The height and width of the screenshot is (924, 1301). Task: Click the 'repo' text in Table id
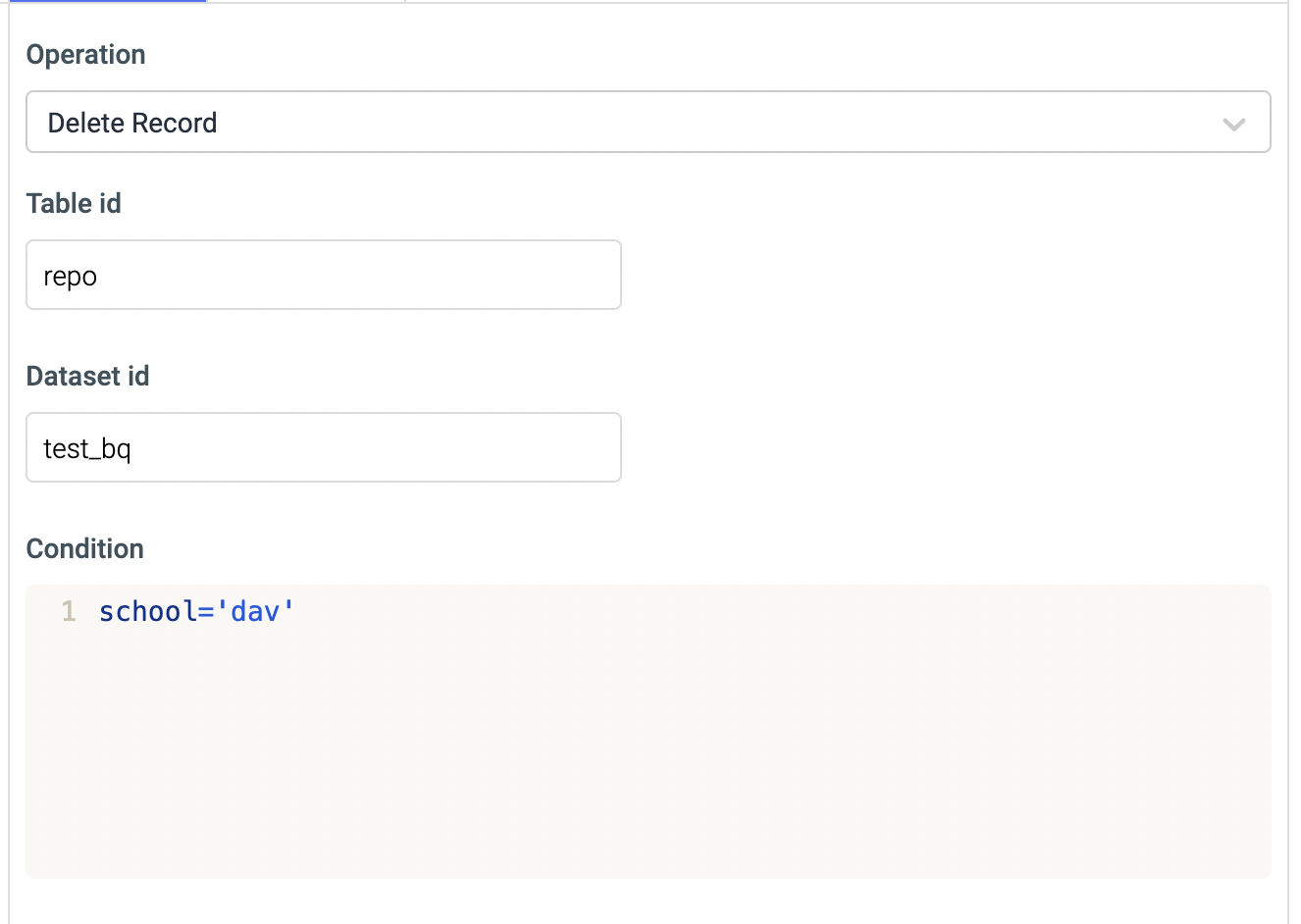71,277
